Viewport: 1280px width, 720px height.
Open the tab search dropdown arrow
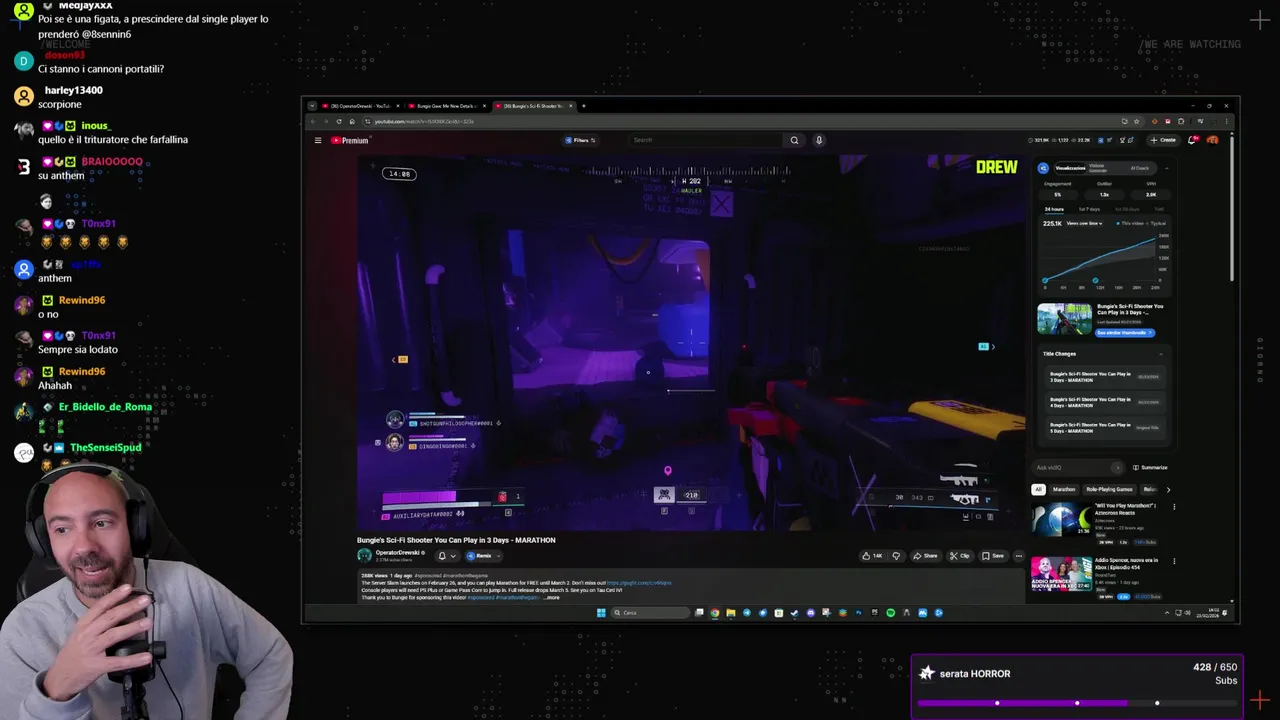click(312, 106)
